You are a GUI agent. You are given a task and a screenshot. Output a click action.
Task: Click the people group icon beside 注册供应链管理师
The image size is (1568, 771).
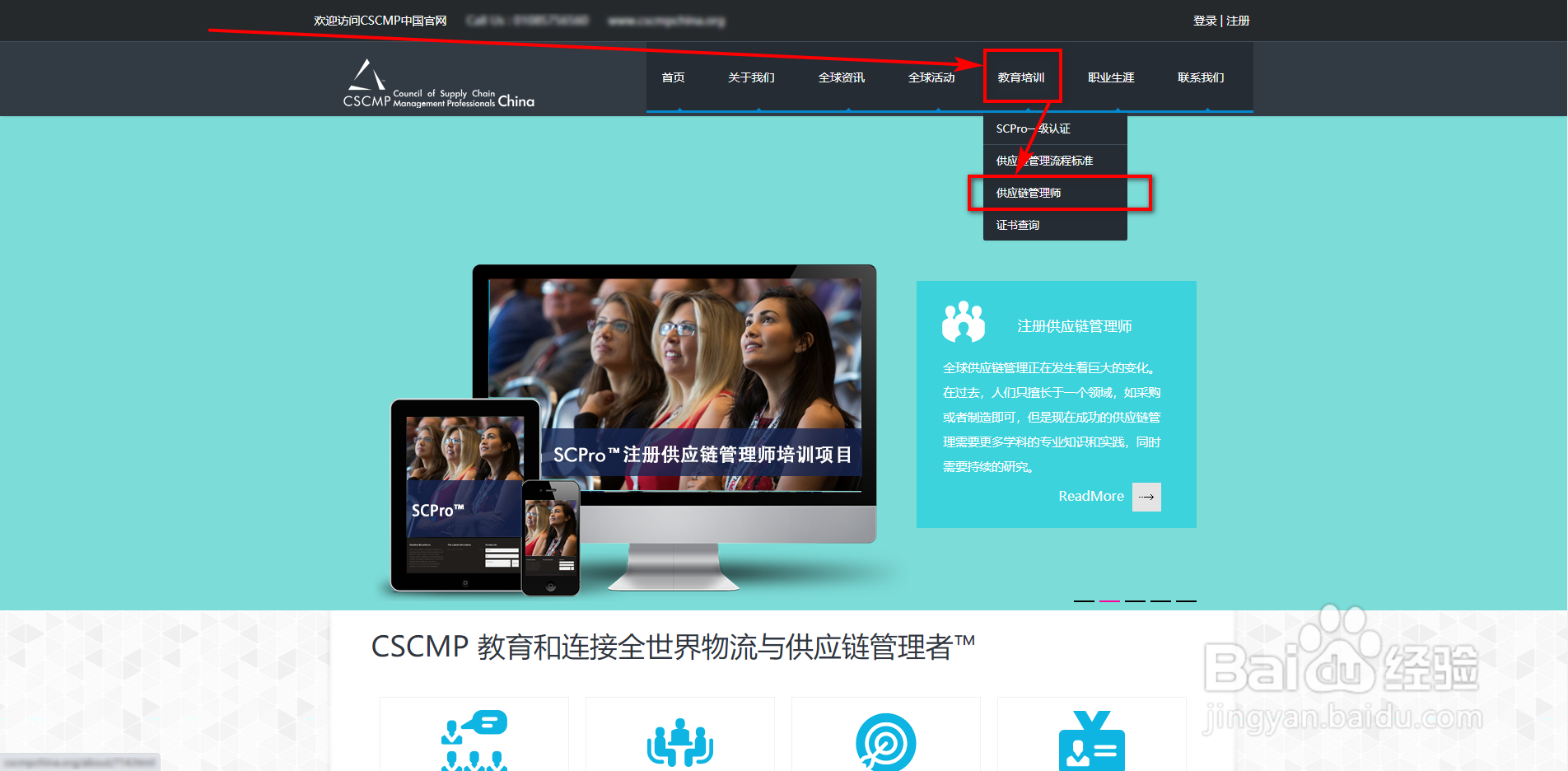click(964, 322)
